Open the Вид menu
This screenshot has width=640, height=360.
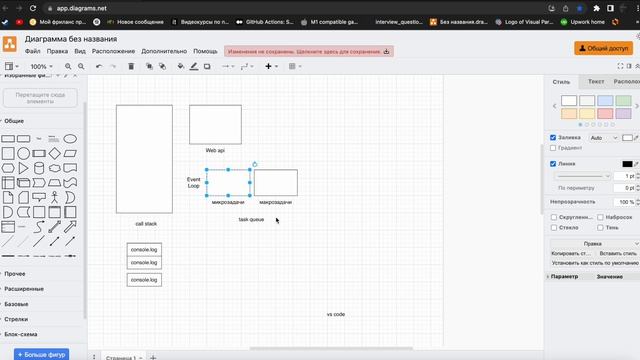pyautogui.click(x=80, y=51)
